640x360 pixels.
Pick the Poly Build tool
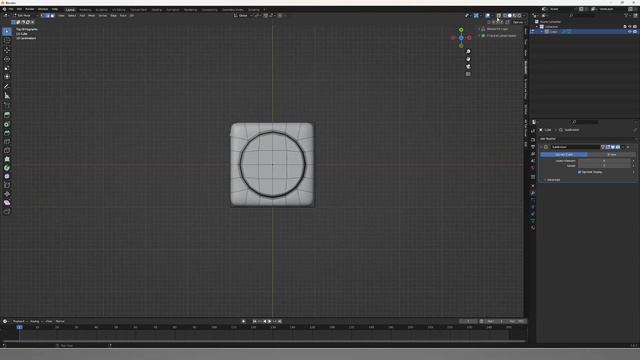[7, 159]
